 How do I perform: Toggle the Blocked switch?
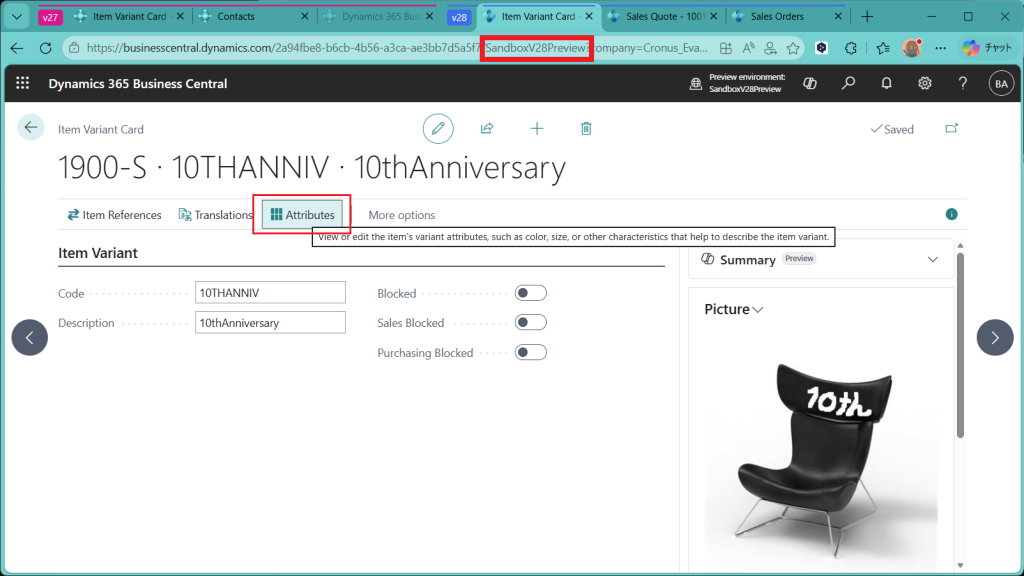click(530, 293)
